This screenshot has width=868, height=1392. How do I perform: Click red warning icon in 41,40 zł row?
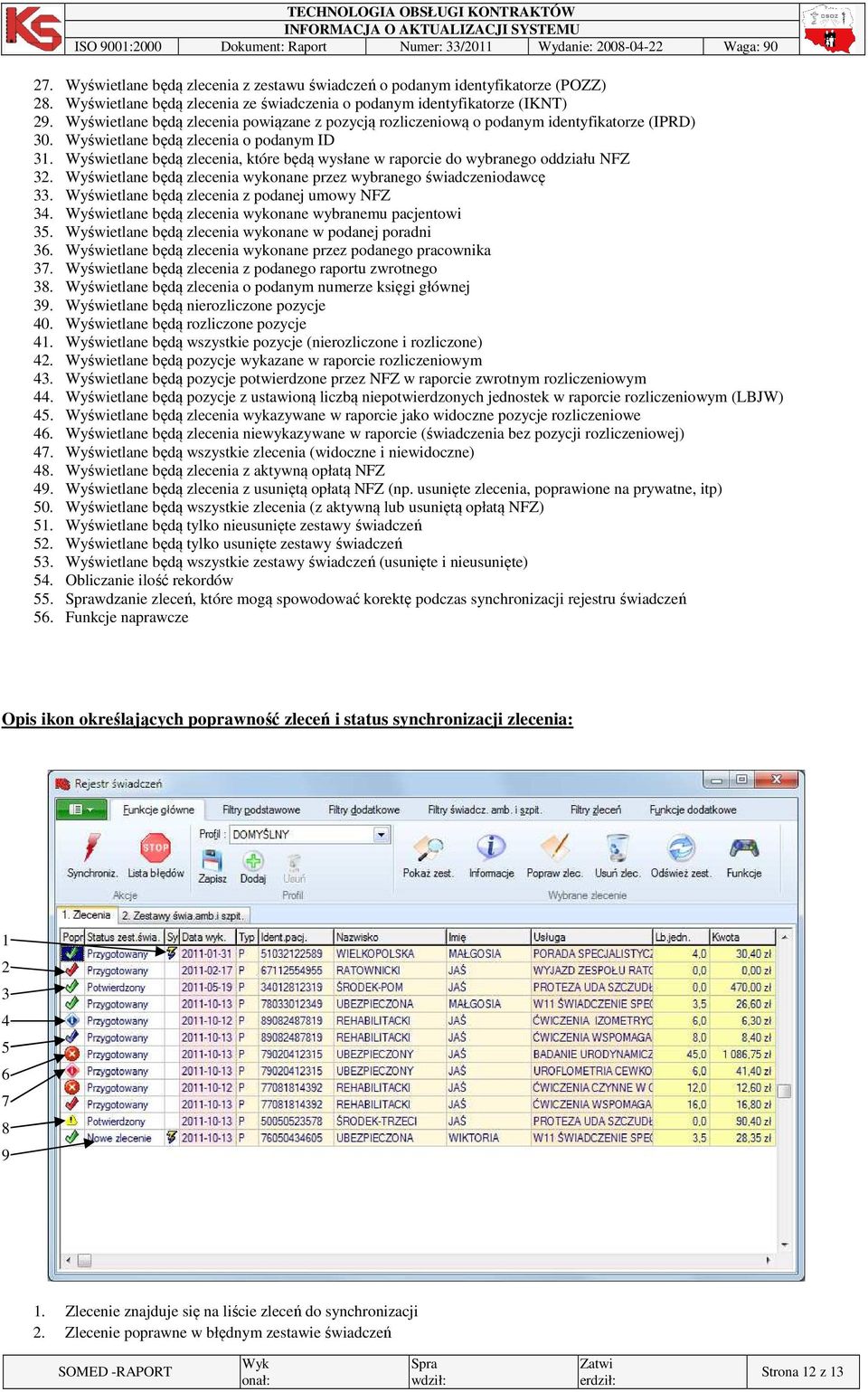[71, 1071]
